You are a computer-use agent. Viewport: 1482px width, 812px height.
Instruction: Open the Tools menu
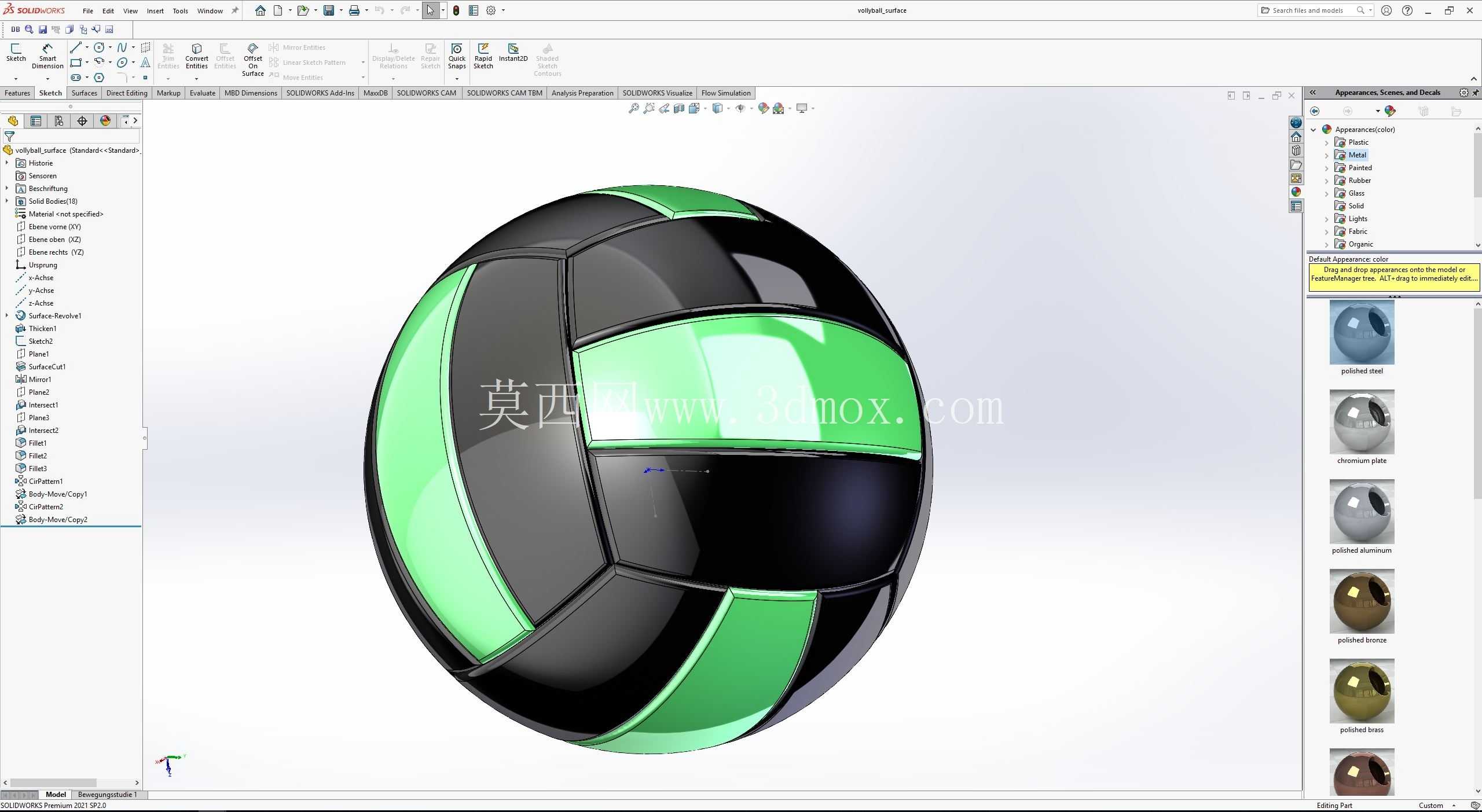[180, 10]
